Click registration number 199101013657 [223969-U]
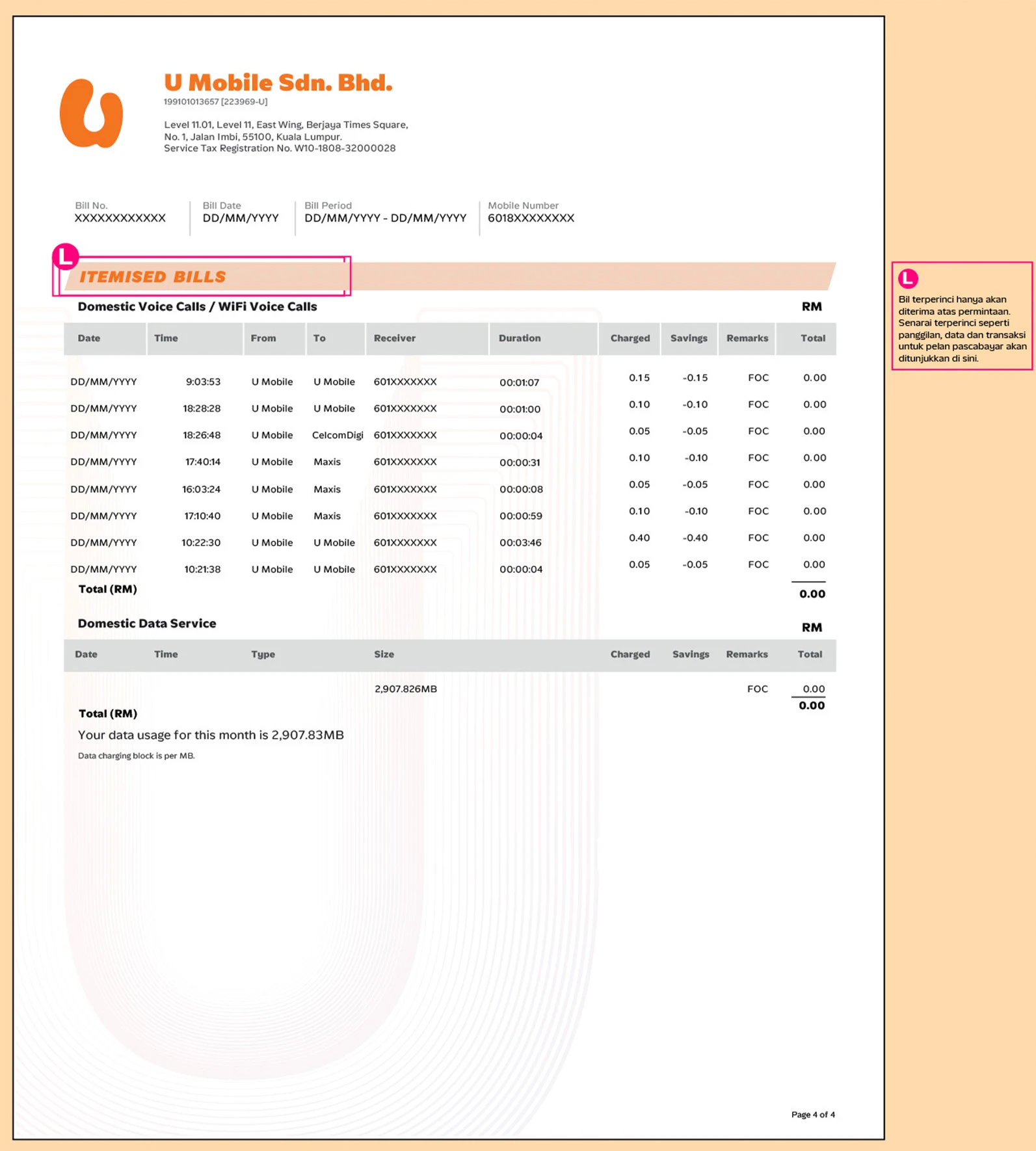The height and width of the screenshot is (1151, 1036). pos(216,101)
